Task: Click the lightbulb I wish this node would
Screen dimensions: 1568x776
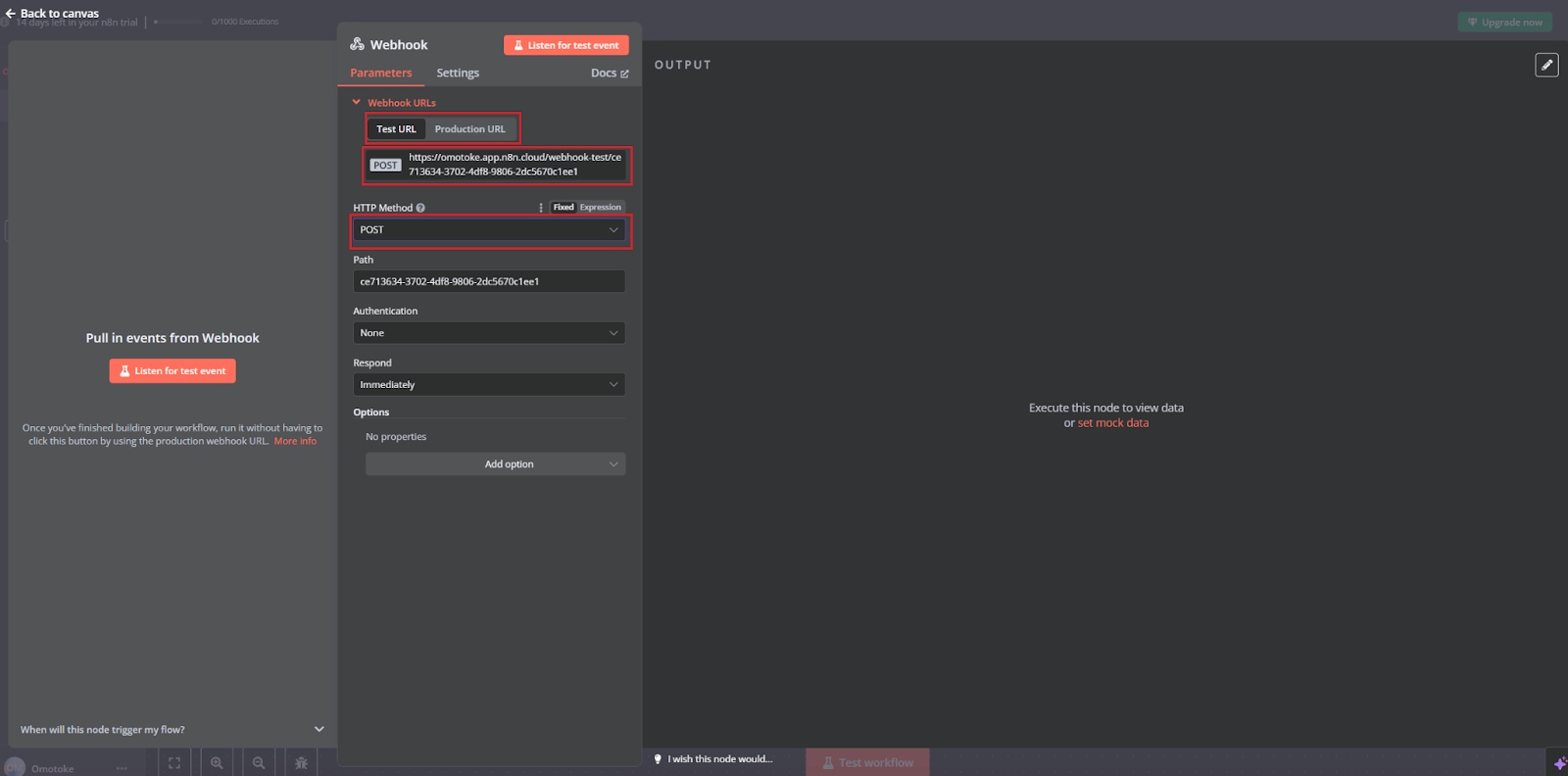Action: (713, 759)
